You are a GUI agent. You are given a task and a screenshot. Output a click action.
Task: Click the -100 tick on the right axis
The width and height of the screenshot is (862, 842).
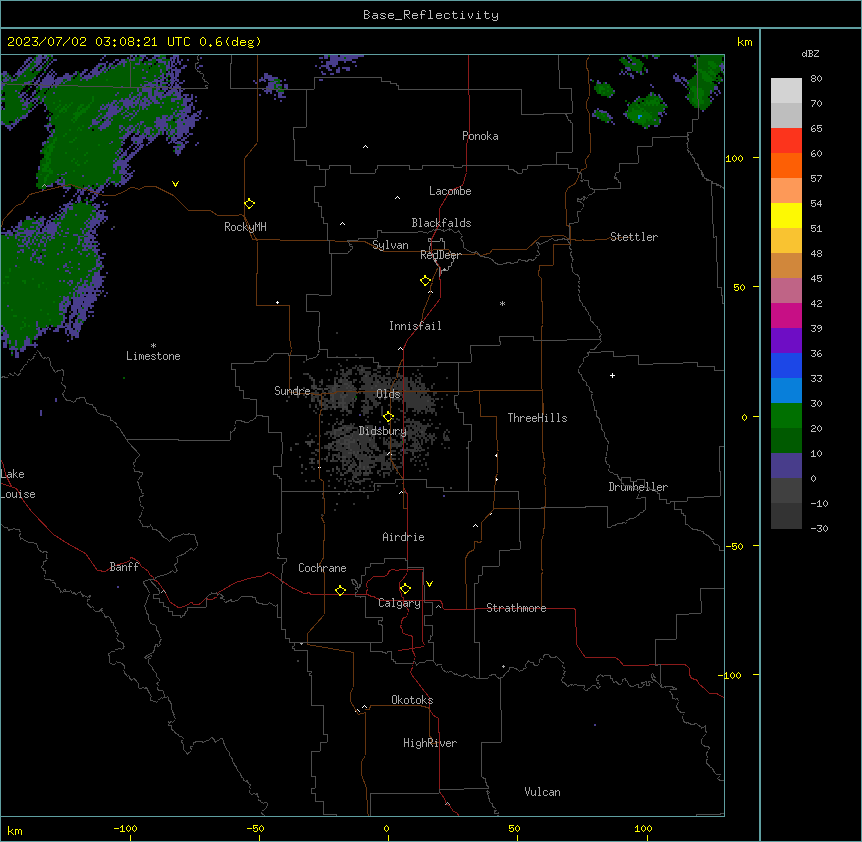coord(731,675)
